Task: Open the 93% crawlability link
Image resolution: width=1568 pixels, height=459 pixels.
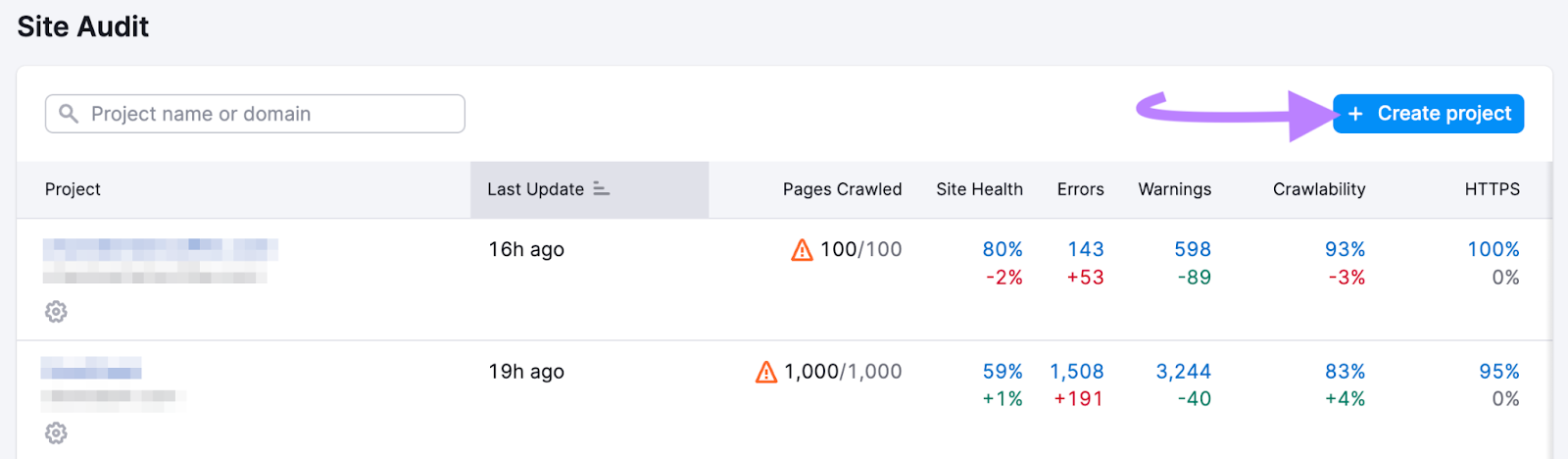Action: pos(1345,249)
